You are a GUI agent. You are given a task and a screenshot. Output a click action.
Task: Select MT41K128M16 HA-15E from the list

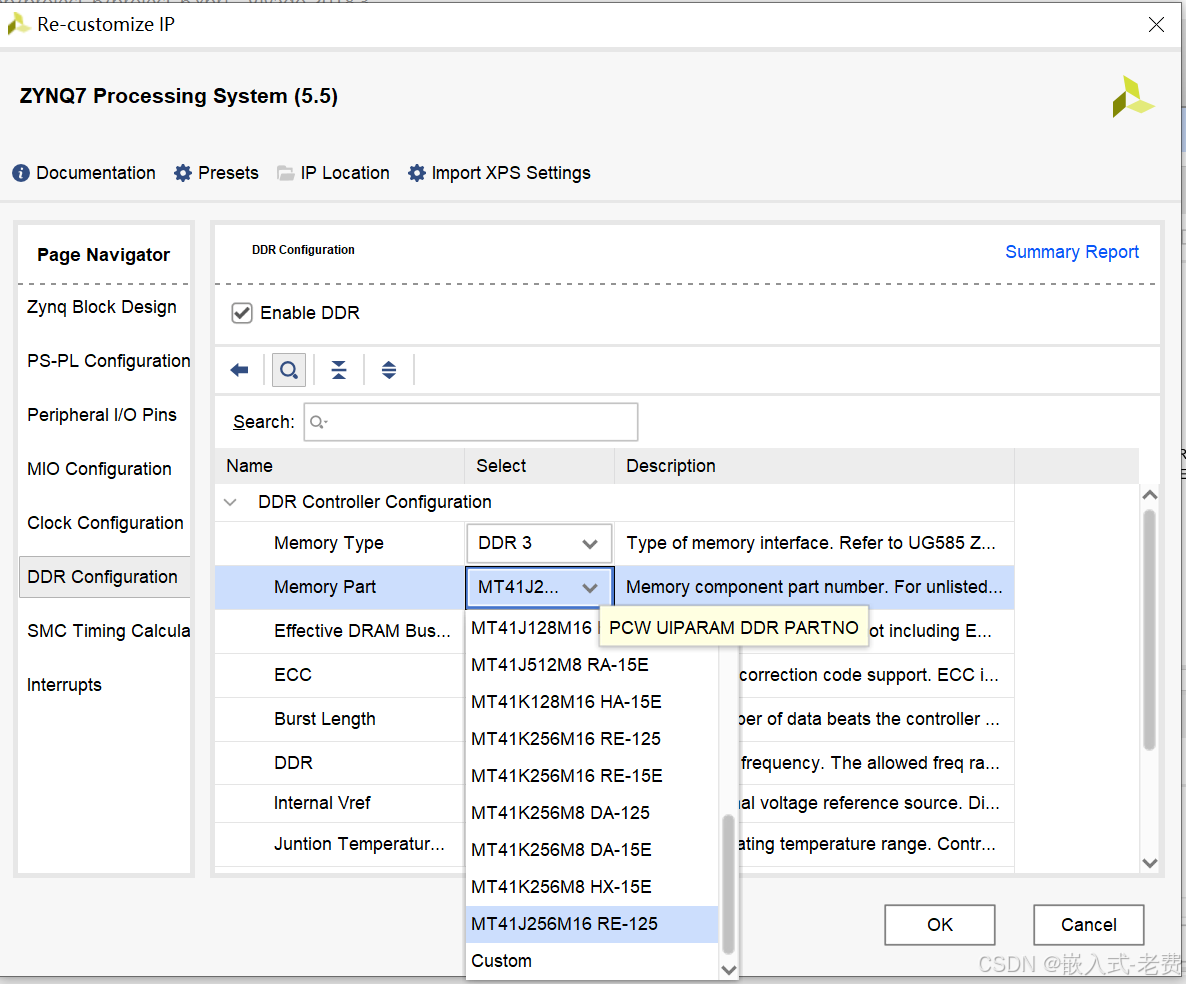pyautogui.click(x=591, y=702)
